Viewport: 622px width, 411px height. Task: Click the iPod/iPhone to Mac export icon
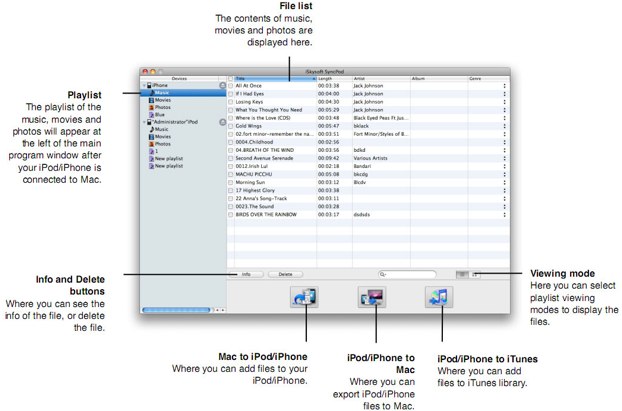pyautogui.click(x=372, y=297)
